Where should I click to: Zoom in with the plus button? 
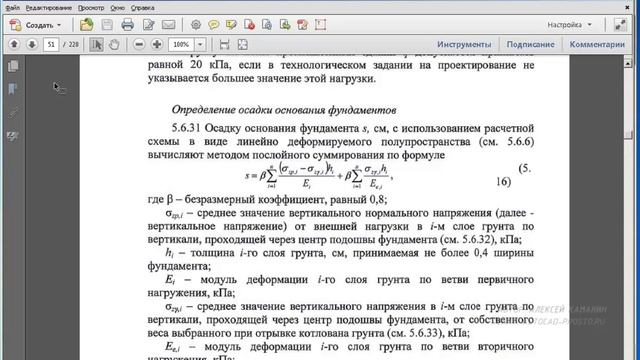pos(157,44)
